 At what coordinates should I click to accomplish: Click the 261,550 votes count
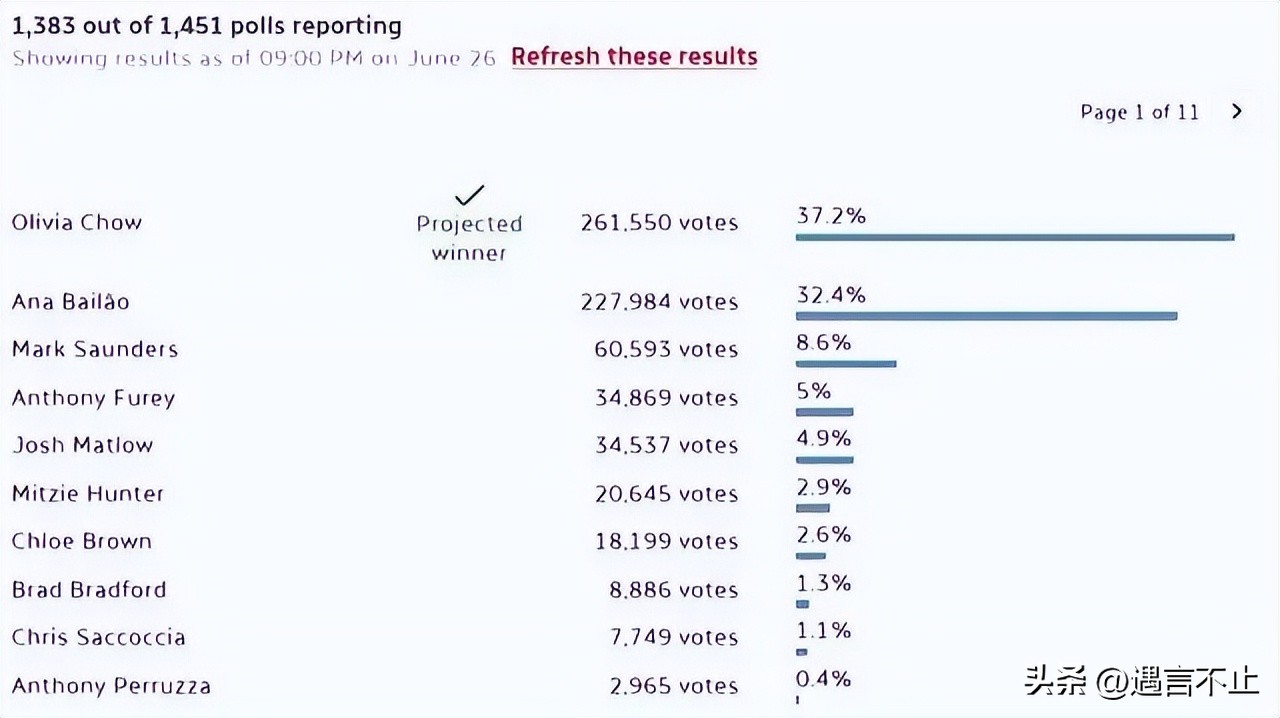[x=659, y=223]
